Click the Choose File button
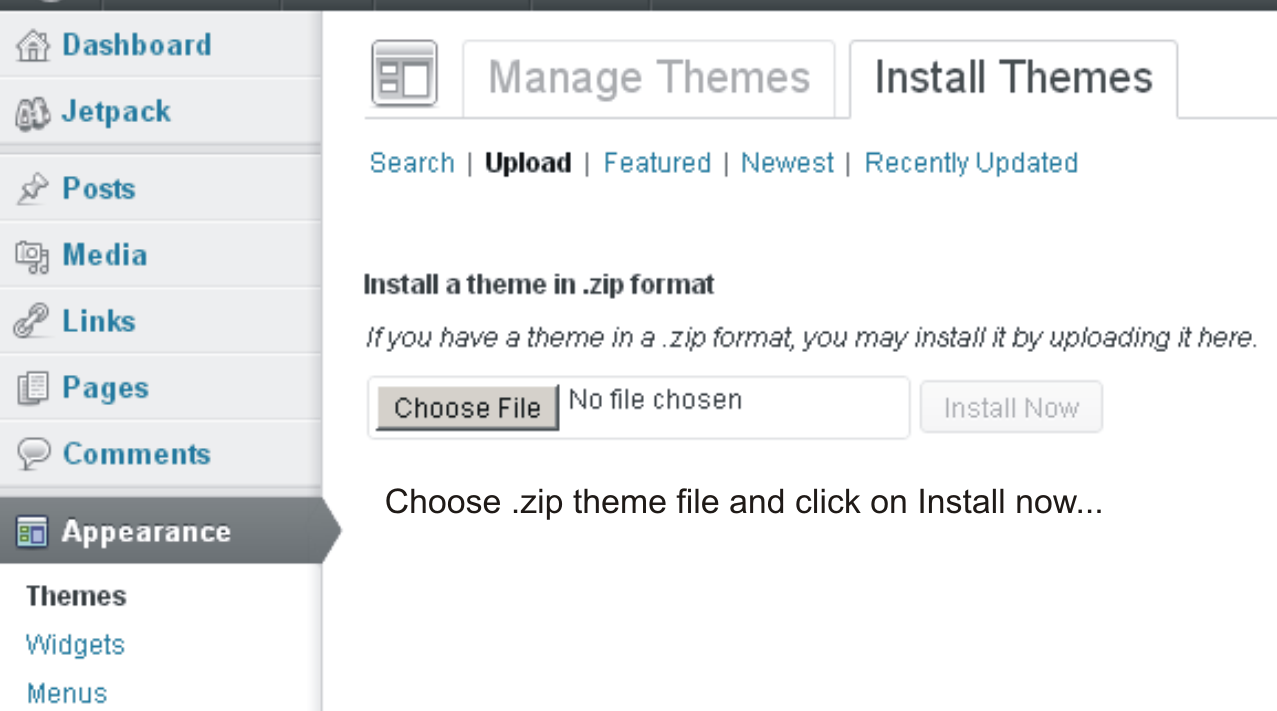Viewport: 1277px width, 711px height. click(x=465, y=407)
